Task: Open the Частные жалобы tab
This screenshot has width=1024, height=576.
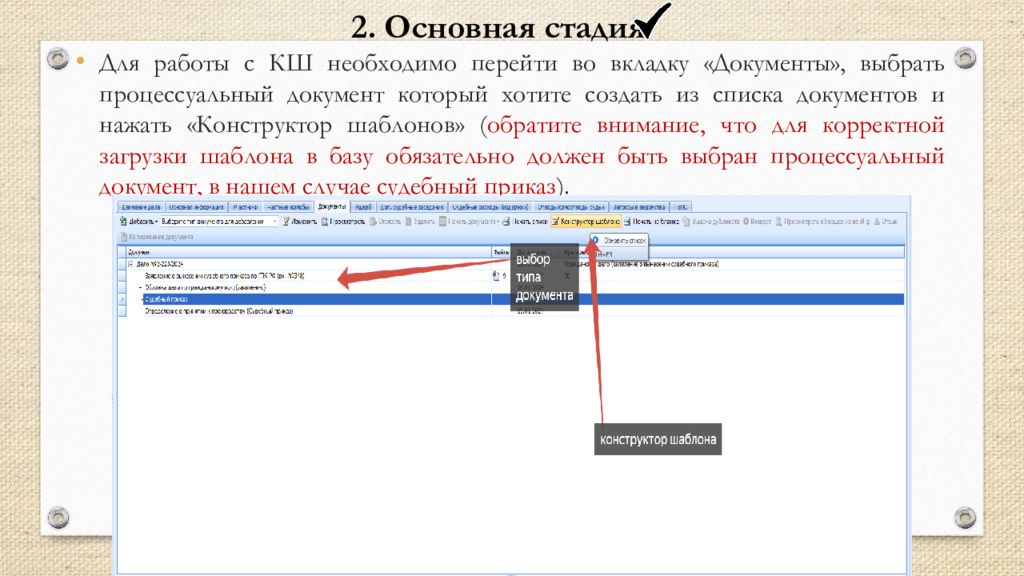Action: click(x=288, y=207)
